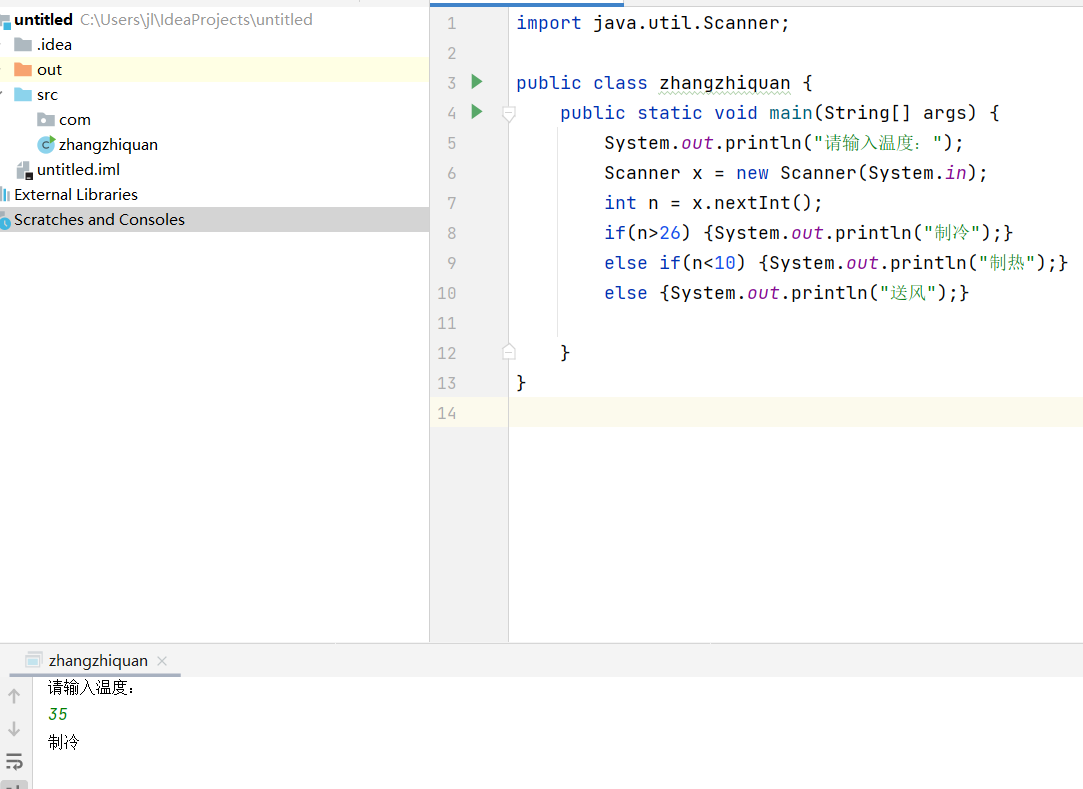Screen dimensions: 1083x789
Task: Close the zhangzhiquan run tab
Action: coord(163,661)
